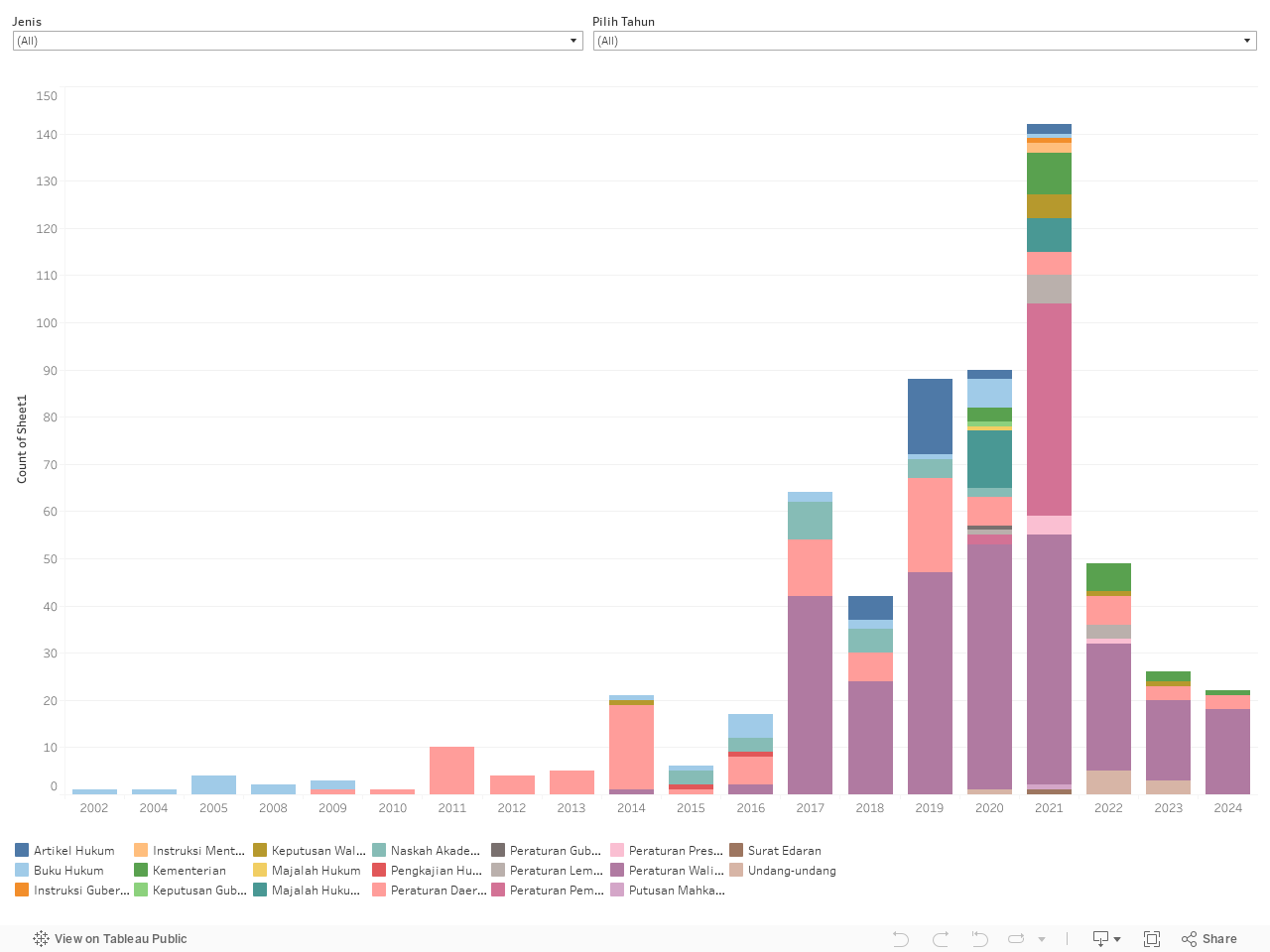Click Peraturan Wali... legend label

coord(677,871)
